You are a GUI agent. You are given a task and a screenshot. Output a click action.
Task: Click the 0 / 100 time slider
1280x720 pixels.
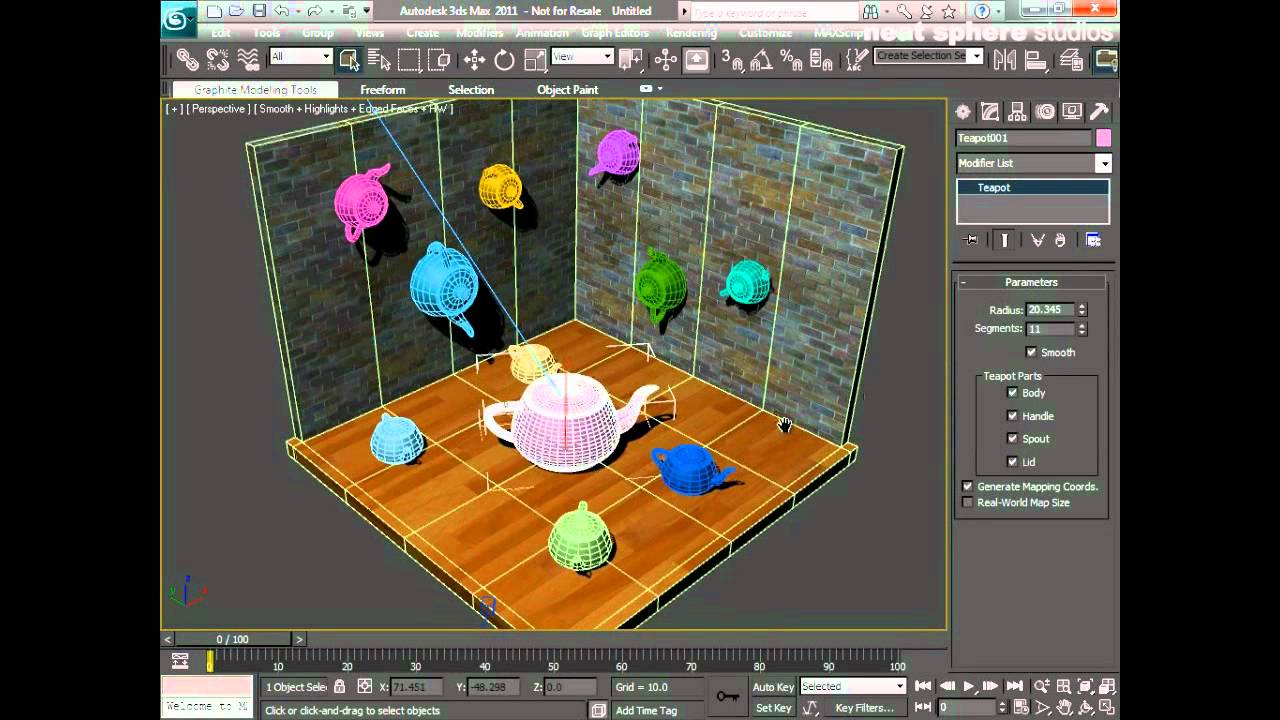233,639
